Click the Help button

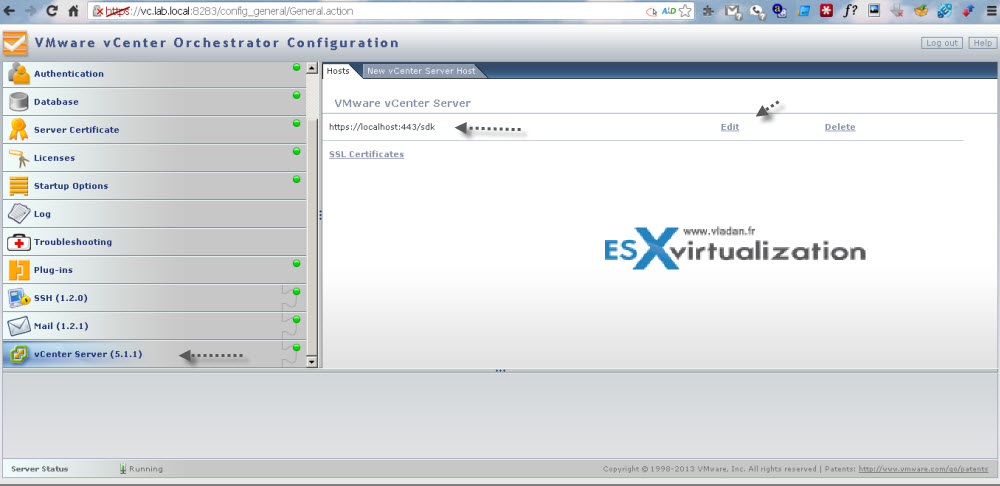point(981,43)
